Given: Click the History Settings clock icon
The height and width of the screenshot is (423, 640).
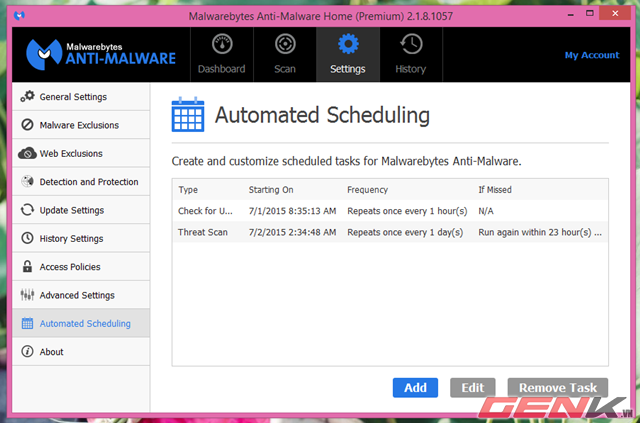Looking at the screenshot, I should pyautogui.click(x=27, y=238).
